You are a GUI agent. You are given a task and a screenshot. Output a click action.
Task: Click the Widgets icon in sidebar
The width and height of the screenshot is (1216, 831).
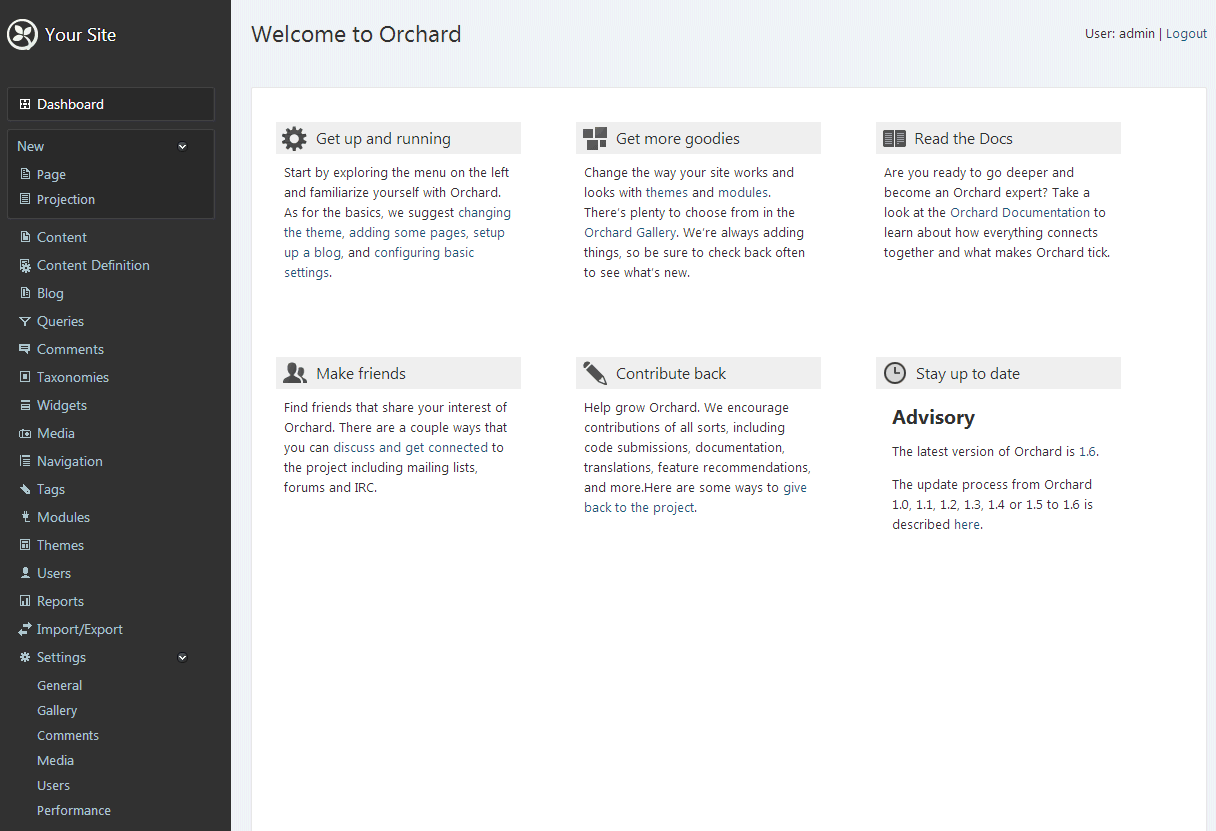[x=26, y=405]
